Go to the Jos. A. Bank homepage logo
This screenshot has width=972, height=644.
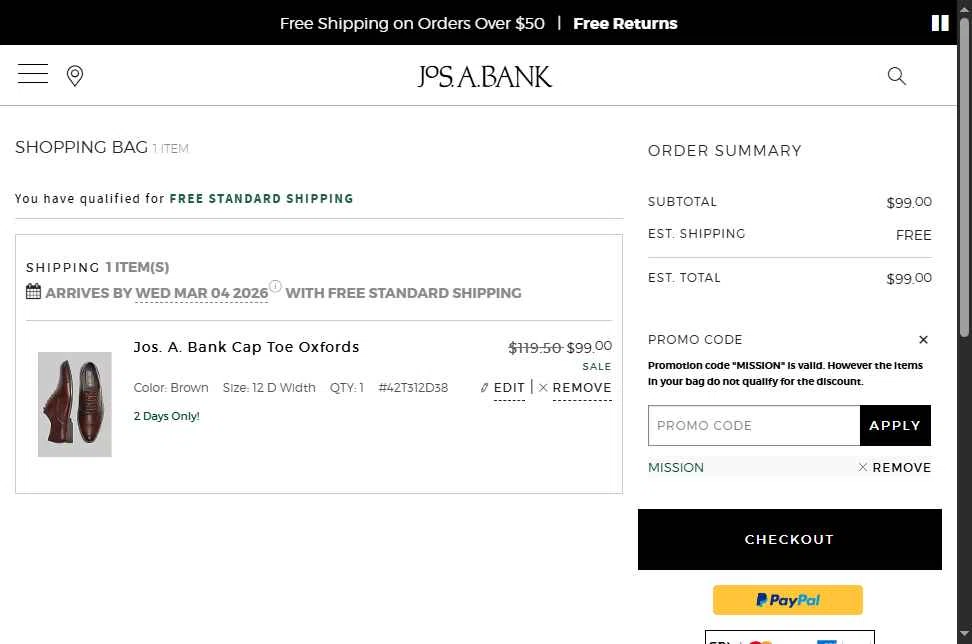[485, 76]
